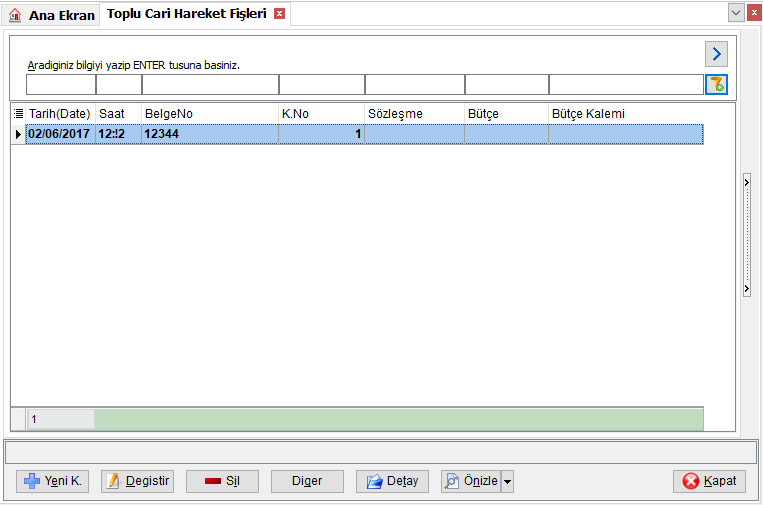The image size is (763, 505).
Task: Open the grid column chooser icon
Action: [x=18, y=114]
